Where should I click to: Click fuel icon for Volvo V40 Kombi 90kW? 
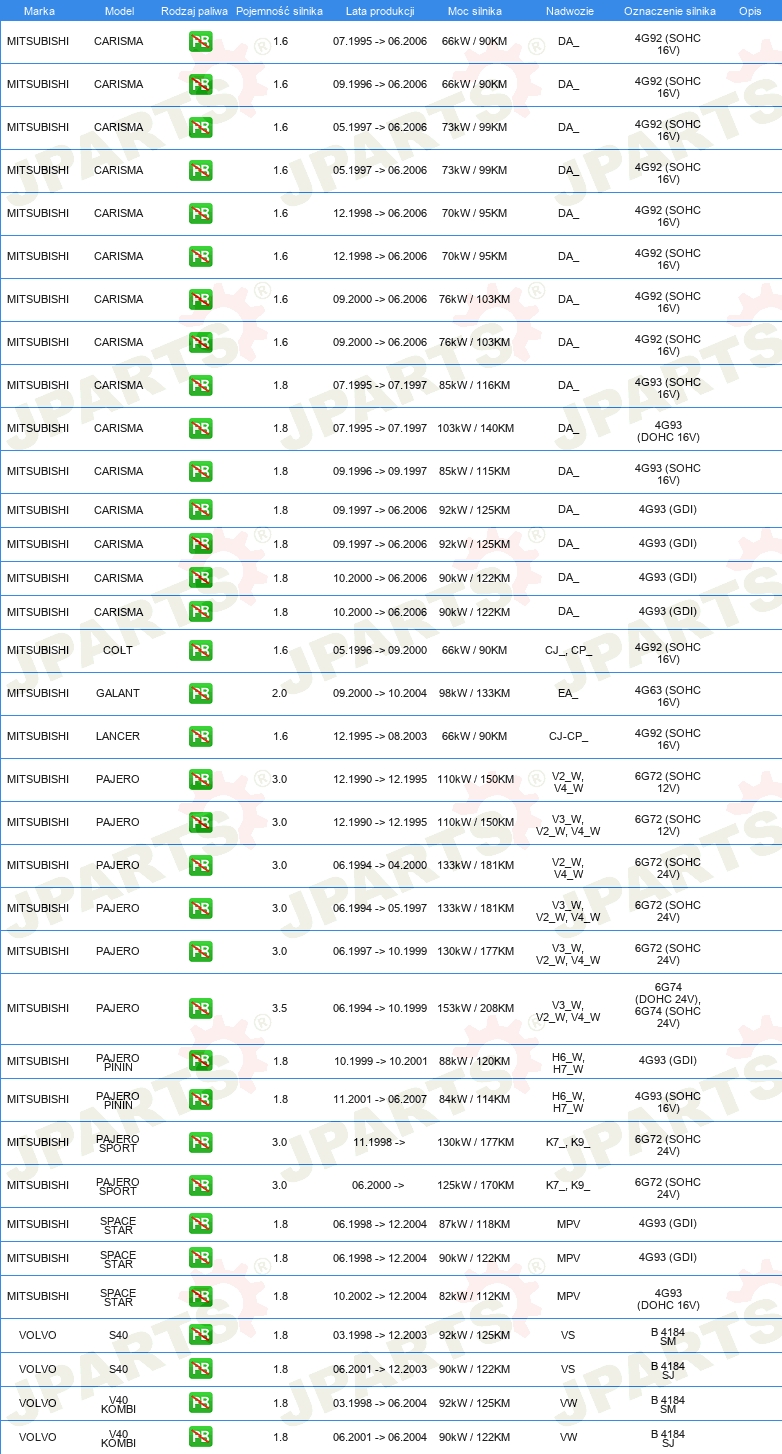tap(200, 1437)
